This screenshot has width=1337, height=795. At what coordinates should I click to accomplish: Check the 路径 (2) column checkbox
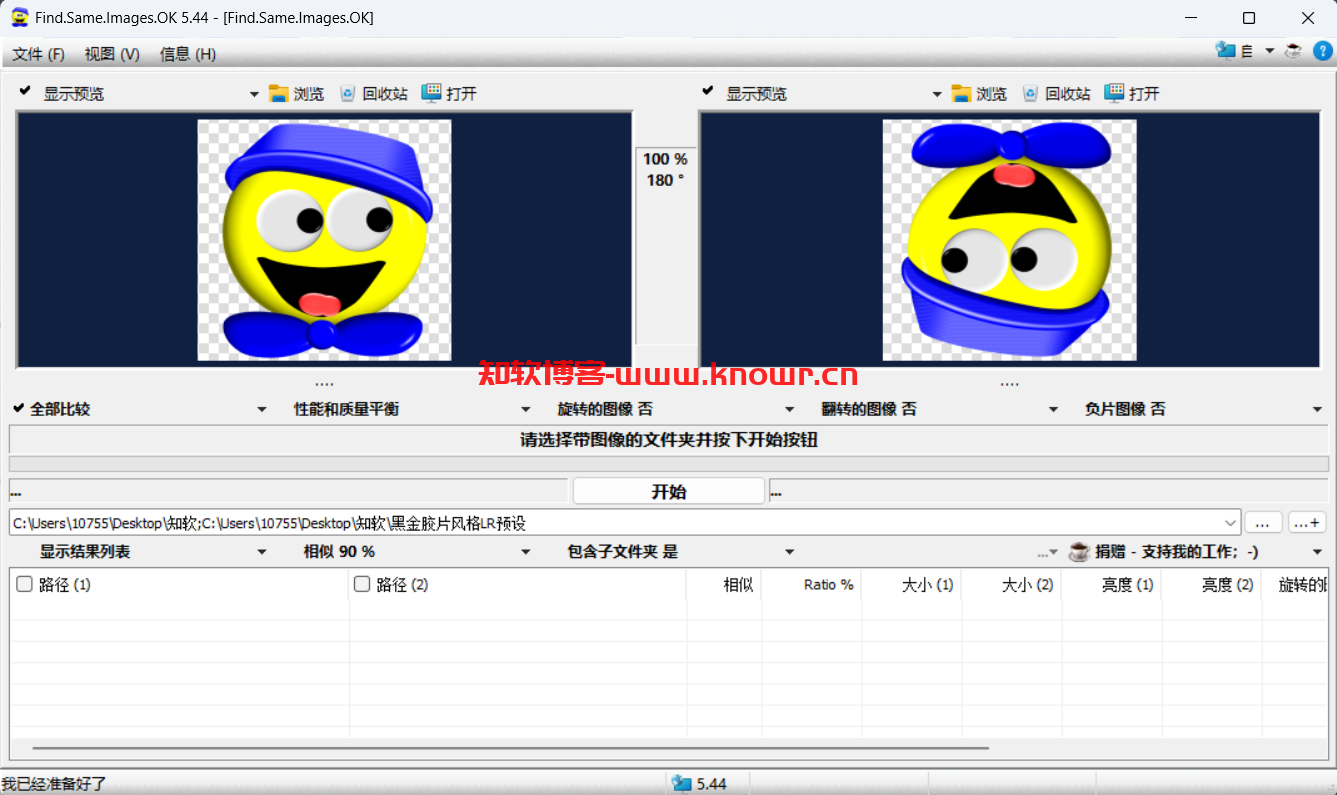click(x=362, y=584)
